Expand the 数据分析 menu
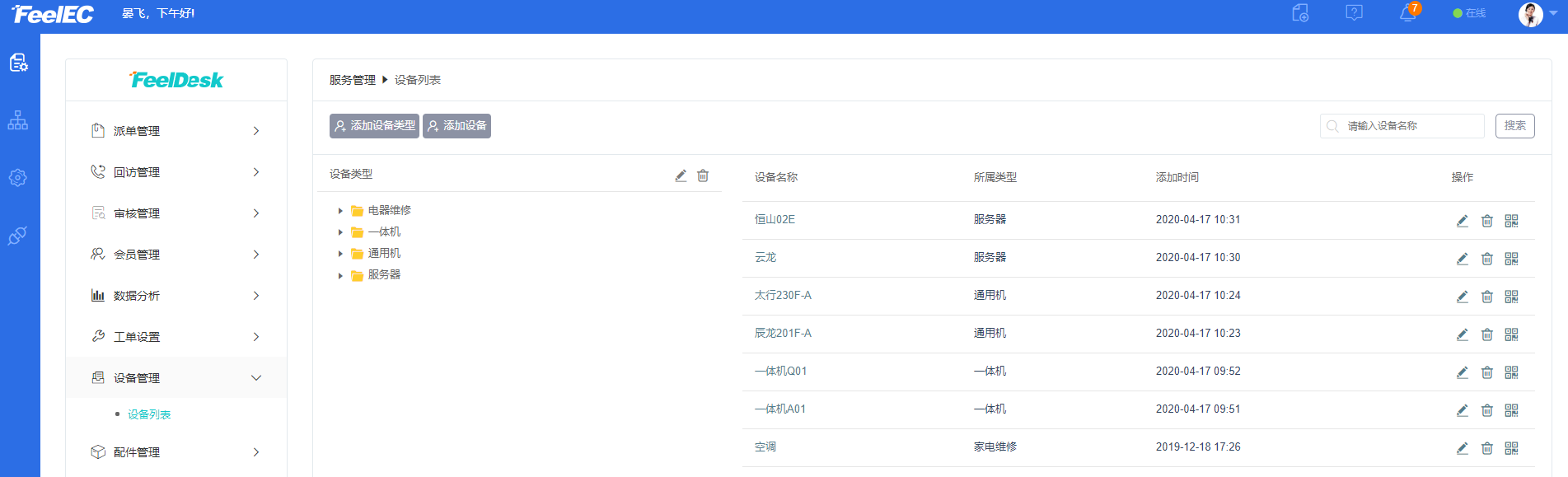Screen dimensions: 1568x477 coord(176,296)
